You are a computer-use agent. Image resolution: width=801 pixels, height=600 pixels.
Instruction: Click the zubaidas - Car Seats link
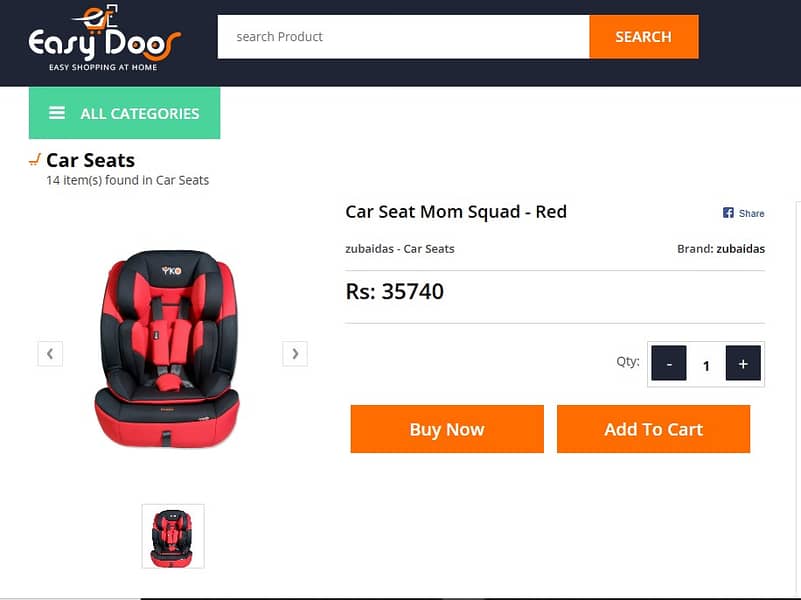click(x=399, y=248)
